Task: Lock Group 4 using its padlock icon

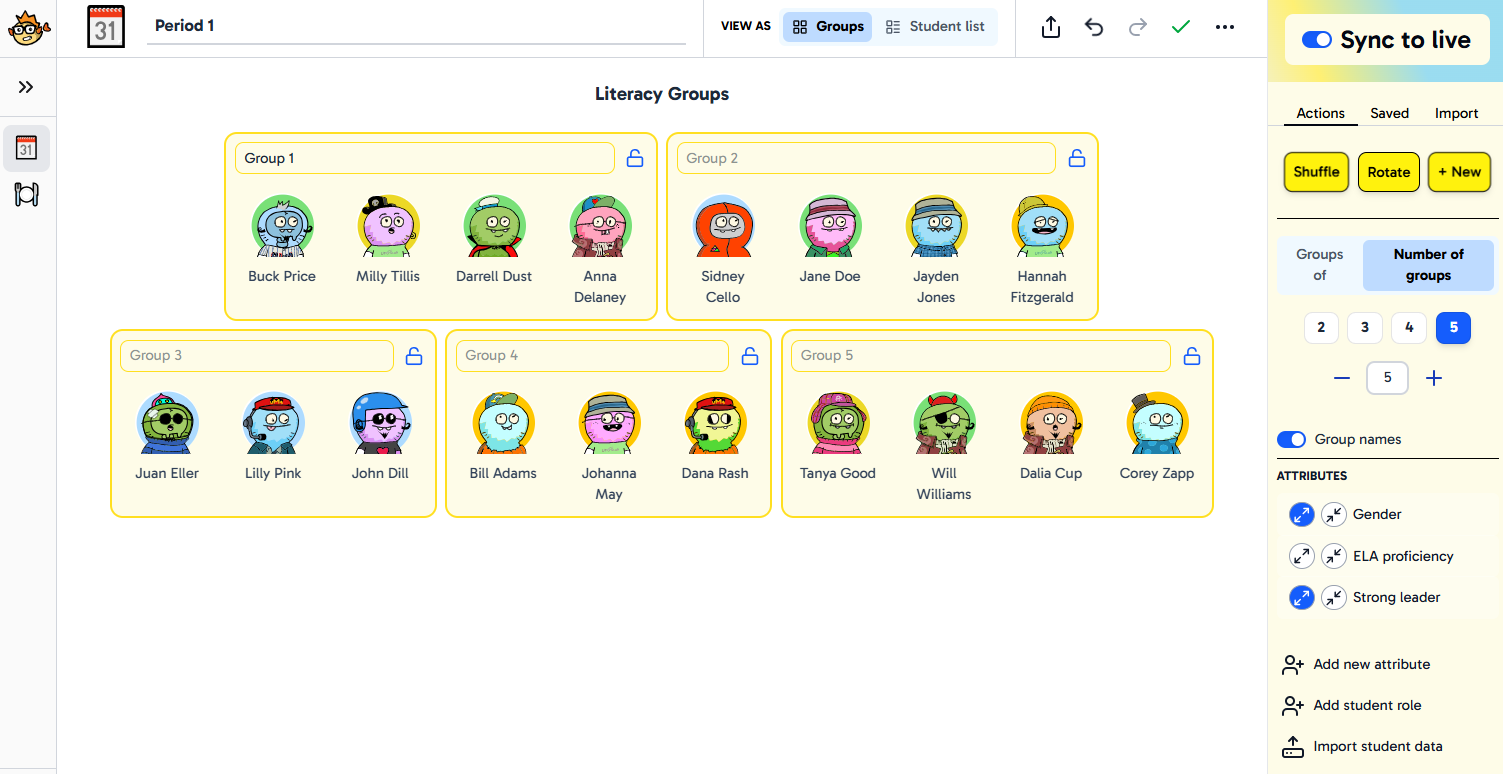Action: 750,355
